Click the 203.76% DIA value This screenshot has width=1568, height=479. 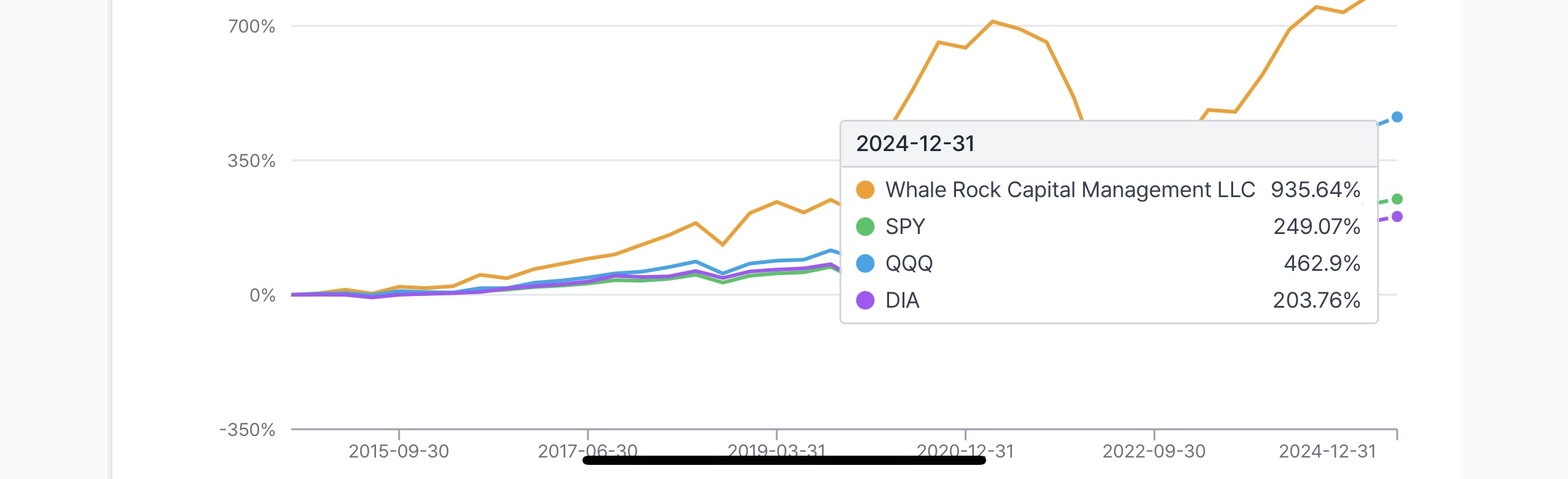(x=1316, y=300)
